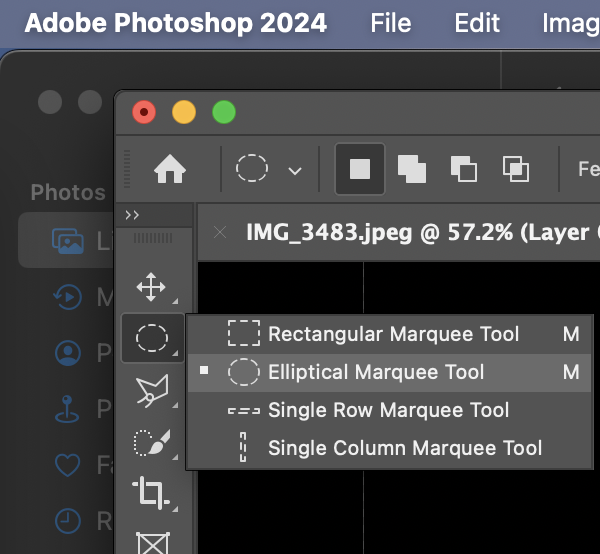Select the Move tool
This screenshot has width=600, height=554.
point(151,287)
